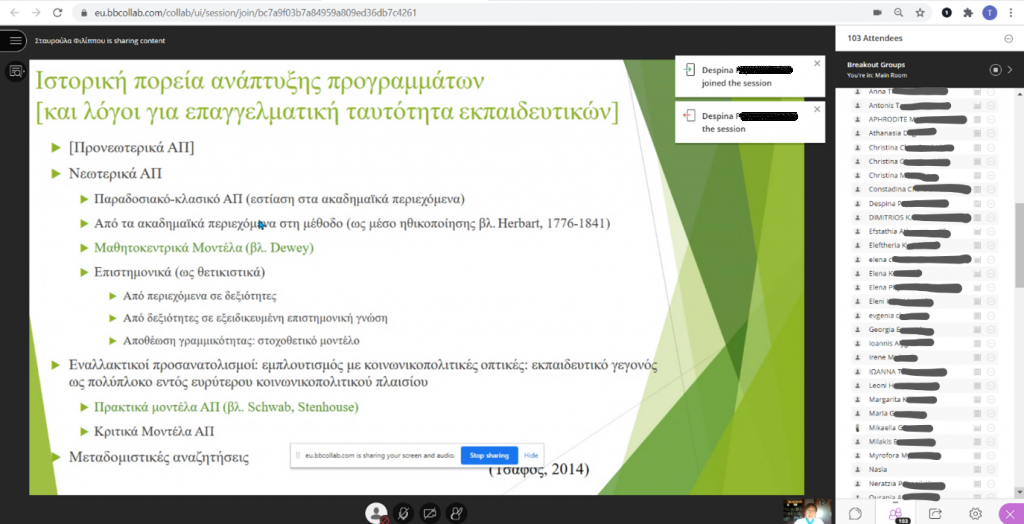Screen dimensions: 1024x524
Task: Click connection status icon for Irene
Action: [x=978, y=357]
